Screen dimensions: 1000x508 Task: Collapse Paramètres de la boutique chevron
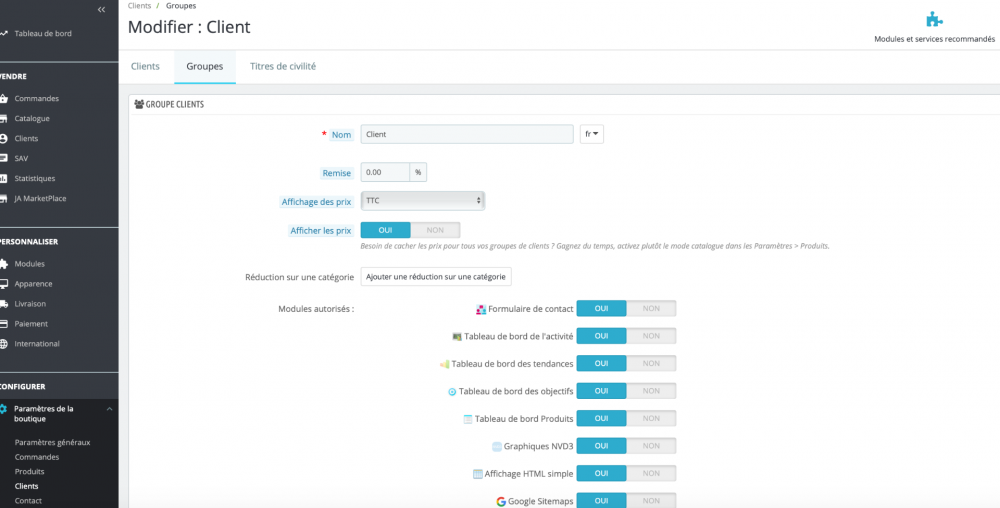(x=109, y=409)
